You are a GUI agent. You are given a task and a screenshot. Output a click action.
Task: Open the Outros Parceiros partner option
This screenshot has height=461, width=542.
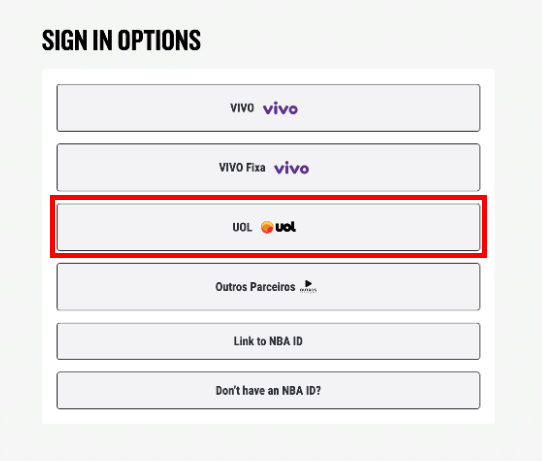pyautogui.click(x=268, y=287)
